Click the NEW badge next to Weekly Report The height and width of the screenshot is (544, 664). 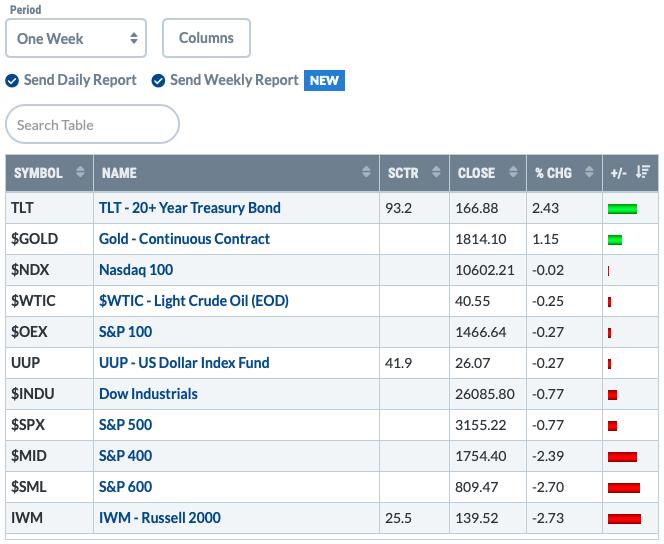(324, 80)
